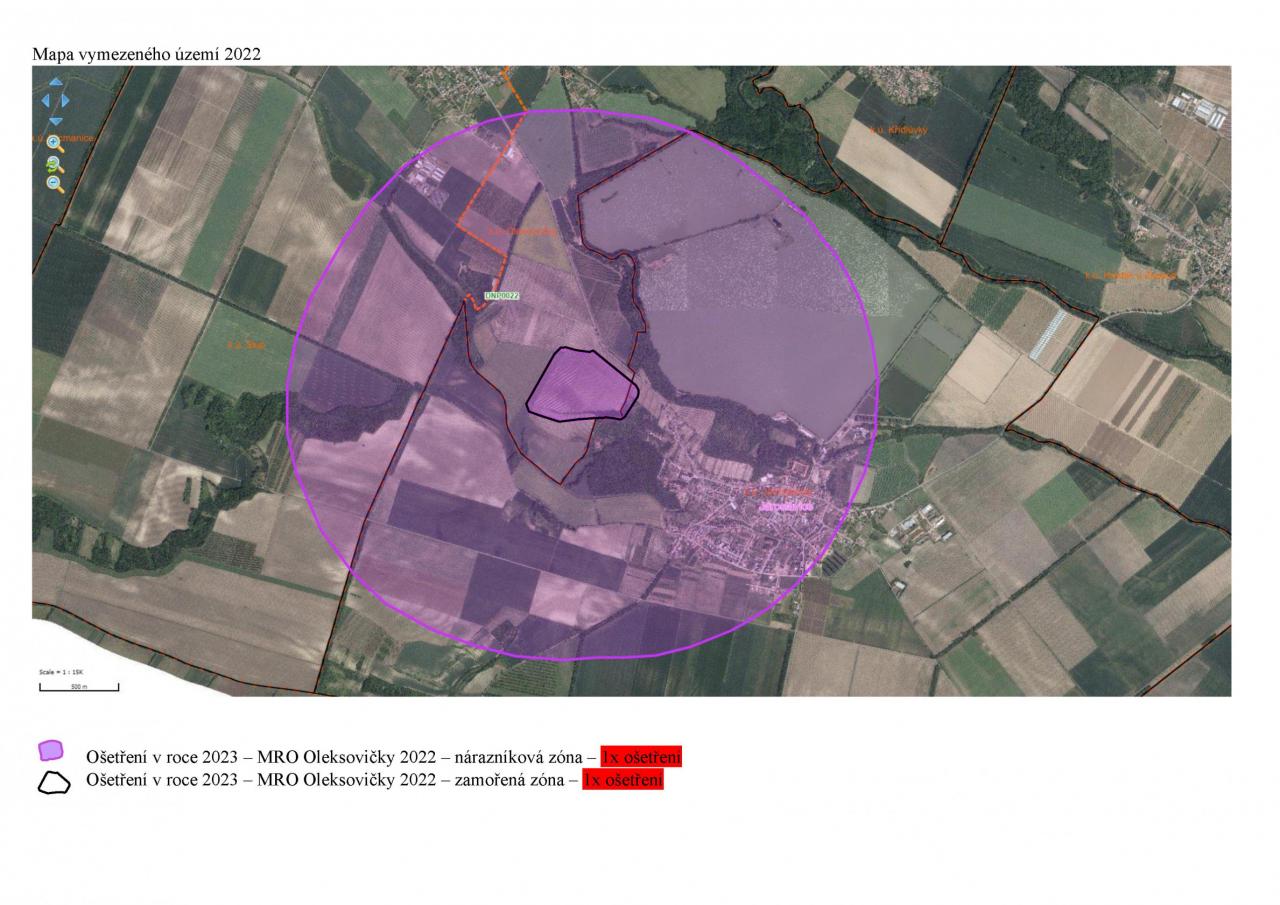This screenshot has height=905, width=1280.
Task: Select the DNP0022 map label
Action: (x=503, y=296)
